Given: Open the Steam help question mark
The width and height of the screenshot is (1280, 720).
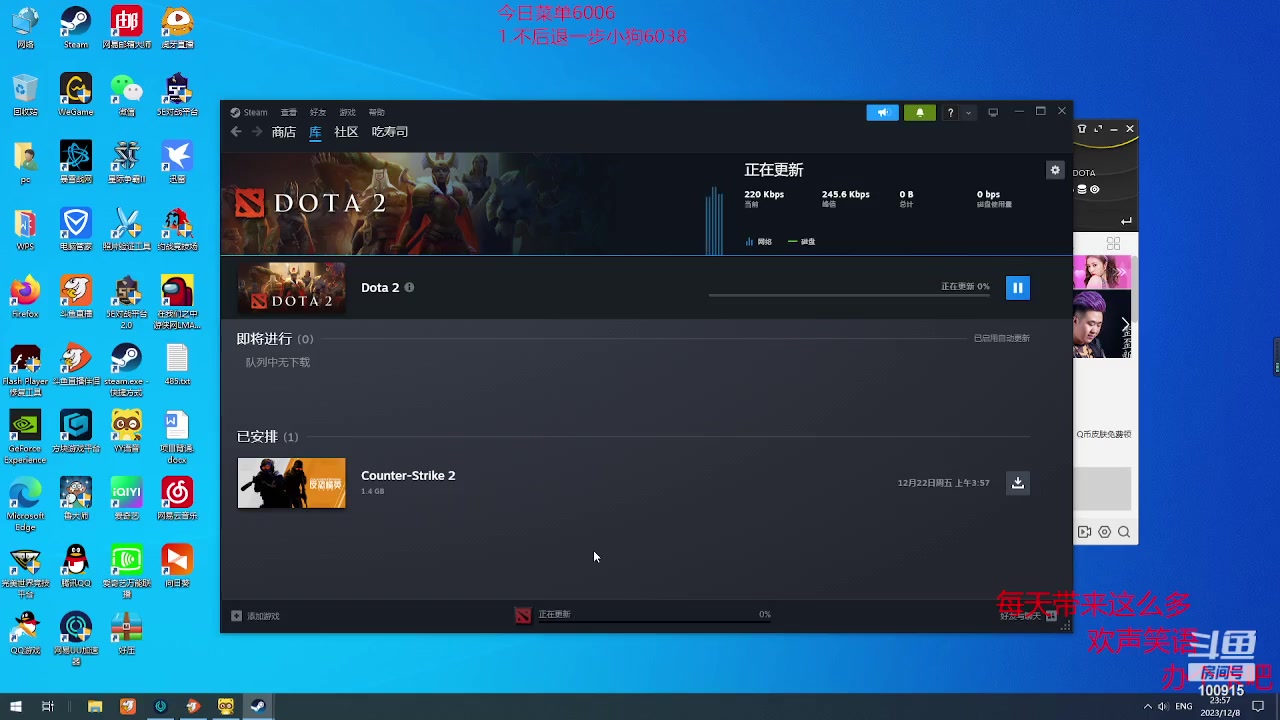Looking at the screenshot, I should [951, 112].
